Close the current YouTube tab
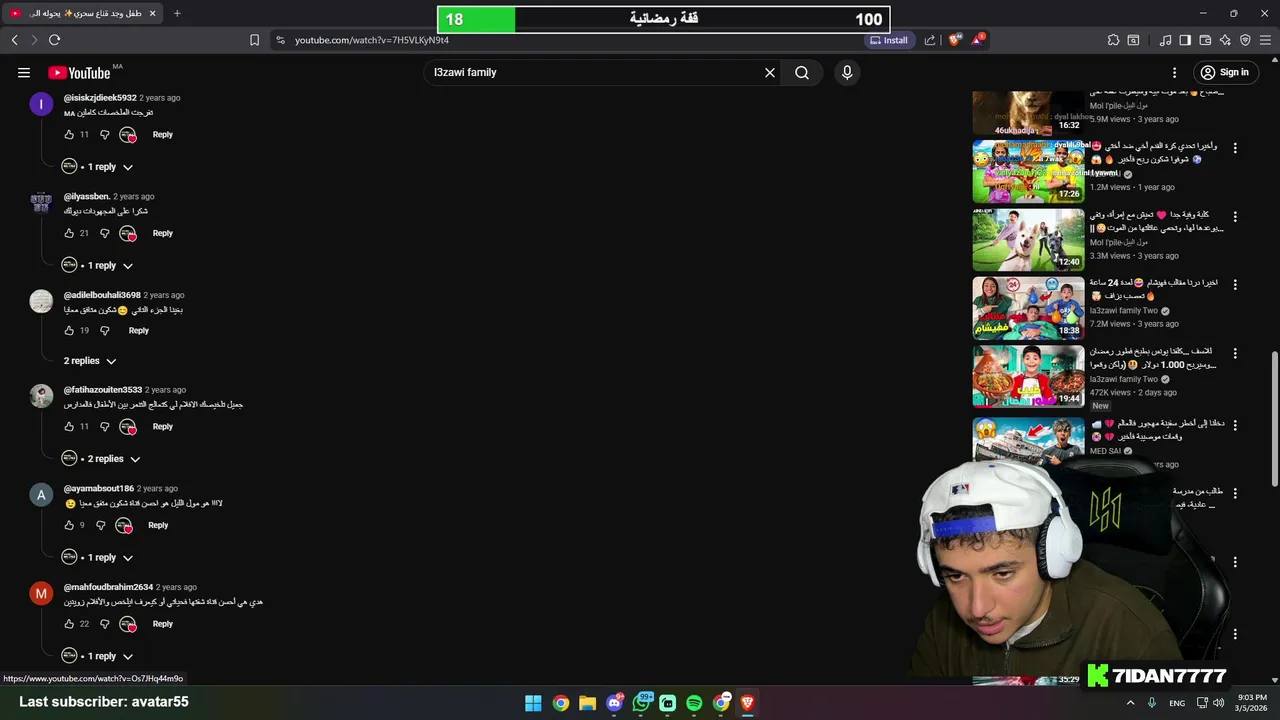This screenshot has height=720, width=1280. coord(152,13)
